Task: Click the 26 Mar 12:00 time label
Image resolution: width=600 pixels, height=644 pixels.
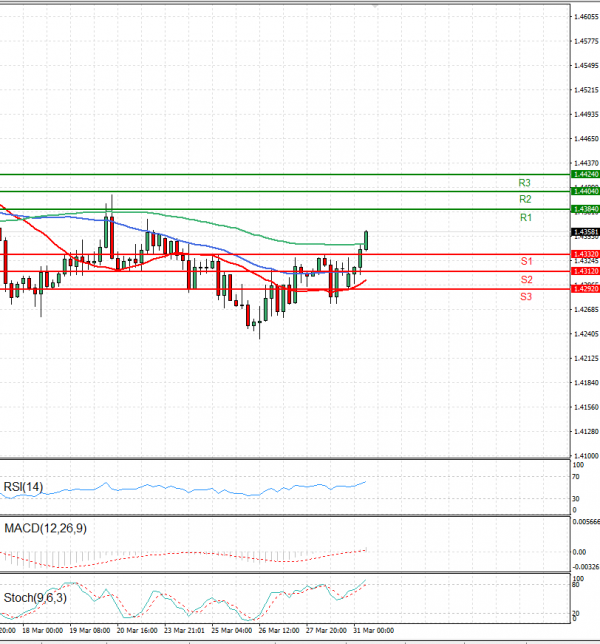Action: click(279, 630)
